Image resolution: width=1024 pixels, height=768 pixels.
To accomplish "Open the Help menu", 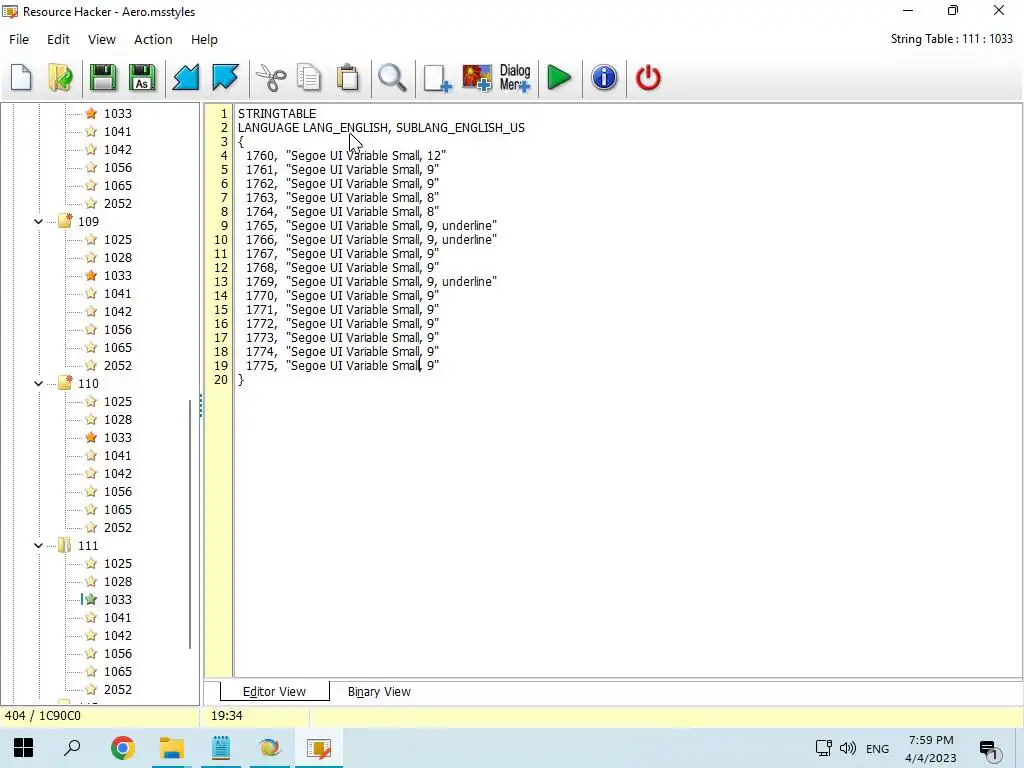I will tap(204, 39).
